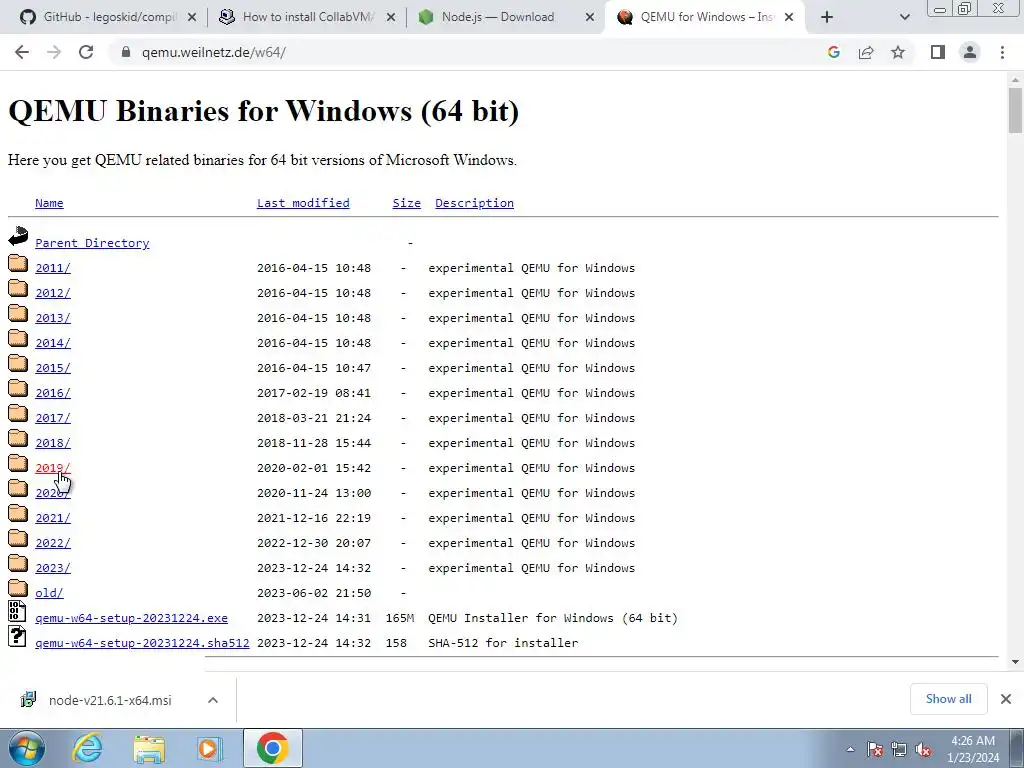The width and height of the screenshot is (1024, 768).
Task: Click the folder icon beside 2023/
Action: [18, 563]
